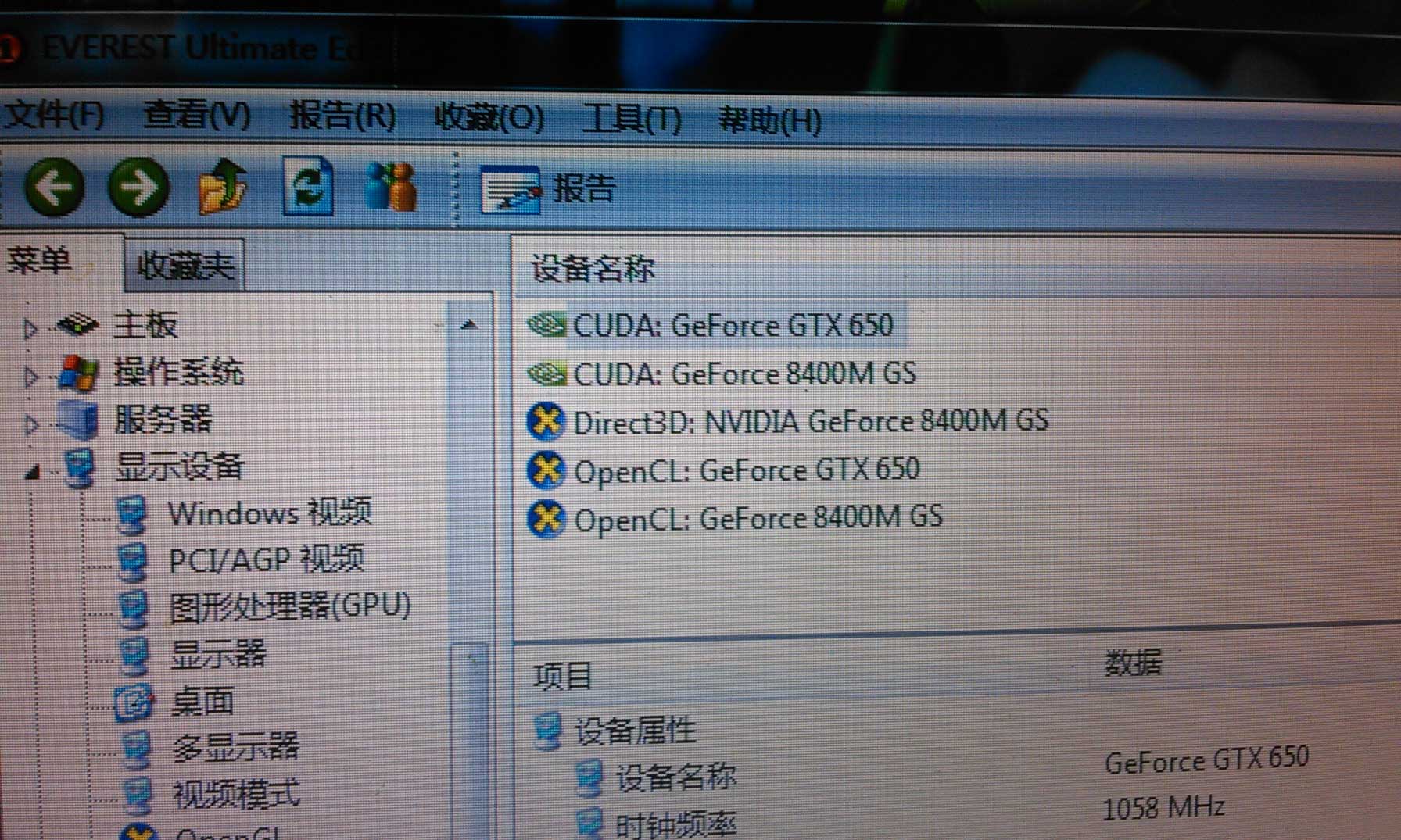Refresh using the blue refresh icon

pos(307,186)
